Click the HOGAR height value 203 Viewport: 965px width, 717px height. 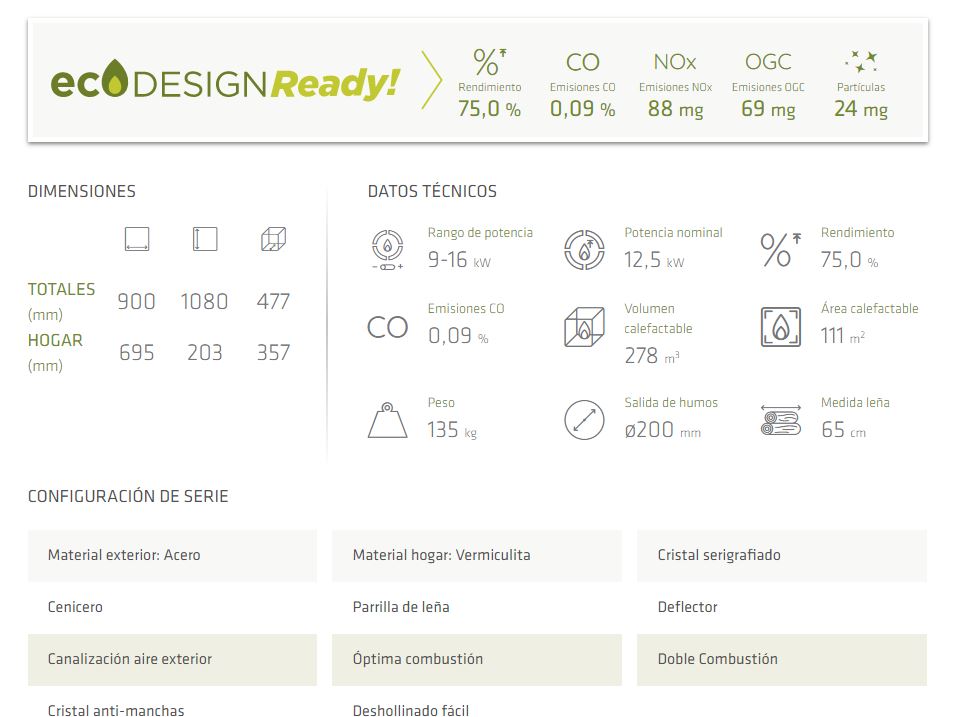[204, 353]
